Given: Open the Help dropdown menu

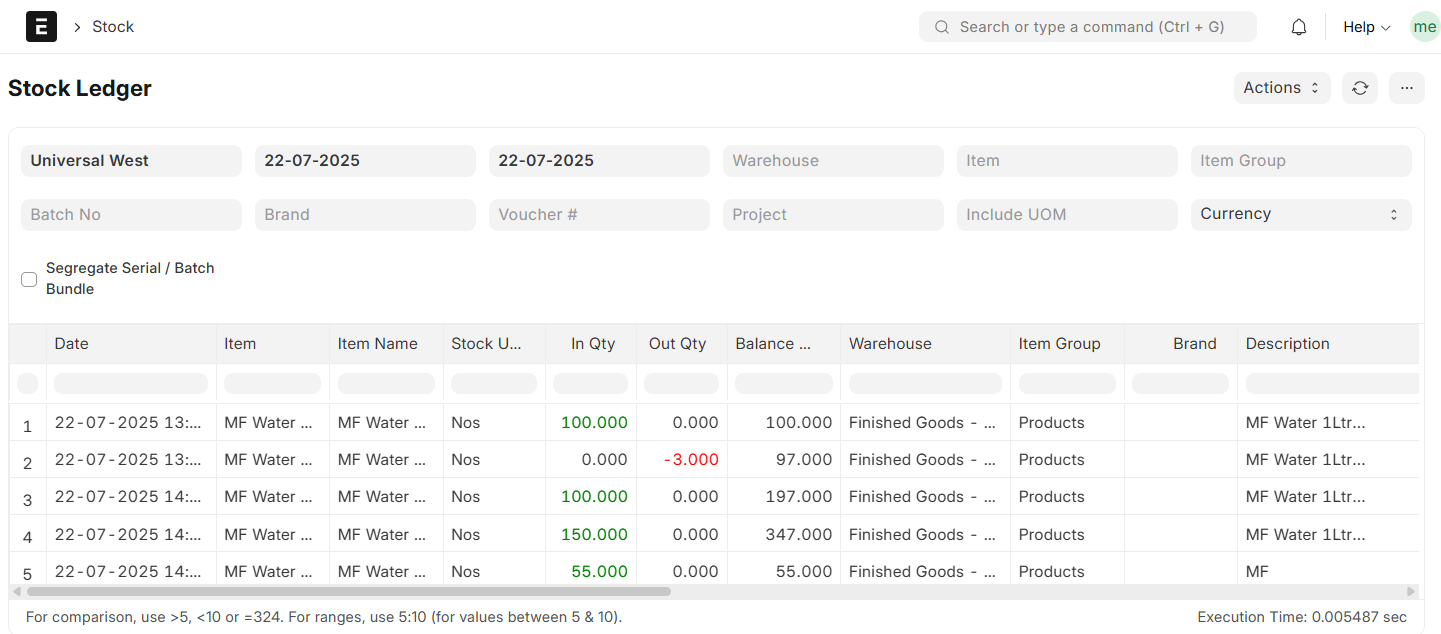Looking at the screenshot, I should [x=1366, y=27].
